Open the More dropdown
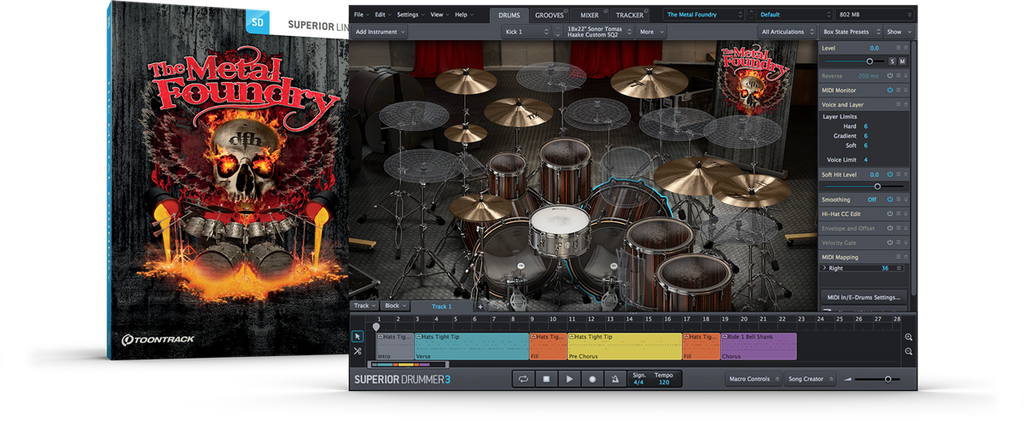The width and height of the screenshot is (1024, 421). [650, 31]
